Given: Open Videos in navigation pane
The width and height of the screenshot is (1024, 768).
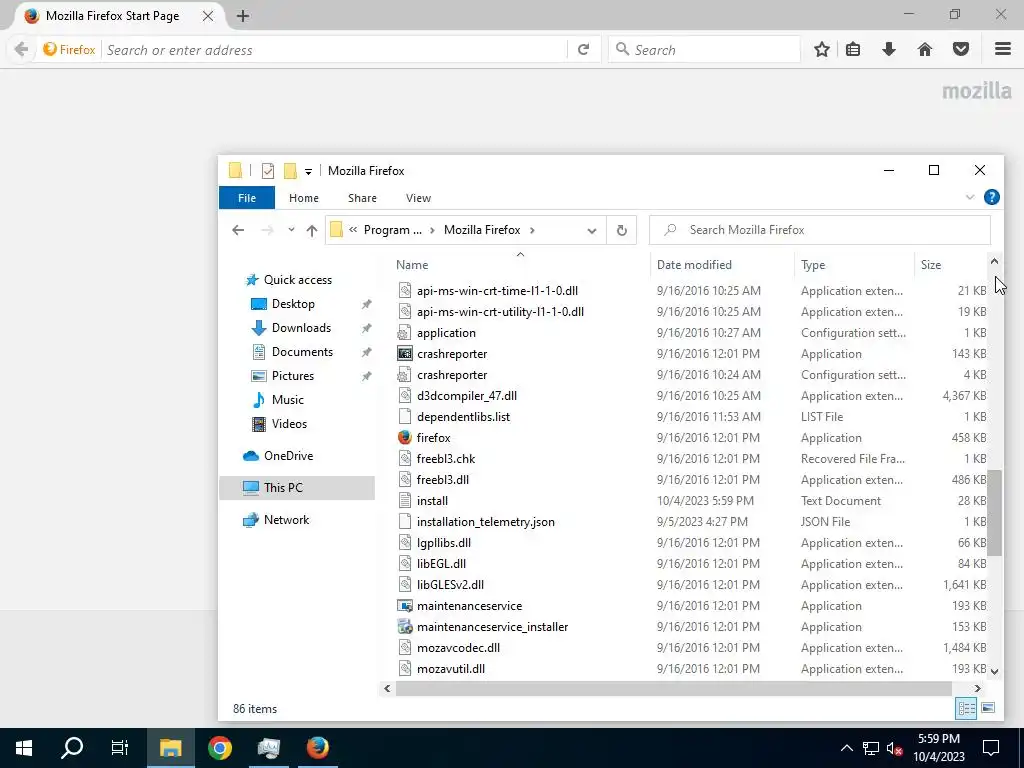Looking at the screenshot, I should [x=289, y=424].
